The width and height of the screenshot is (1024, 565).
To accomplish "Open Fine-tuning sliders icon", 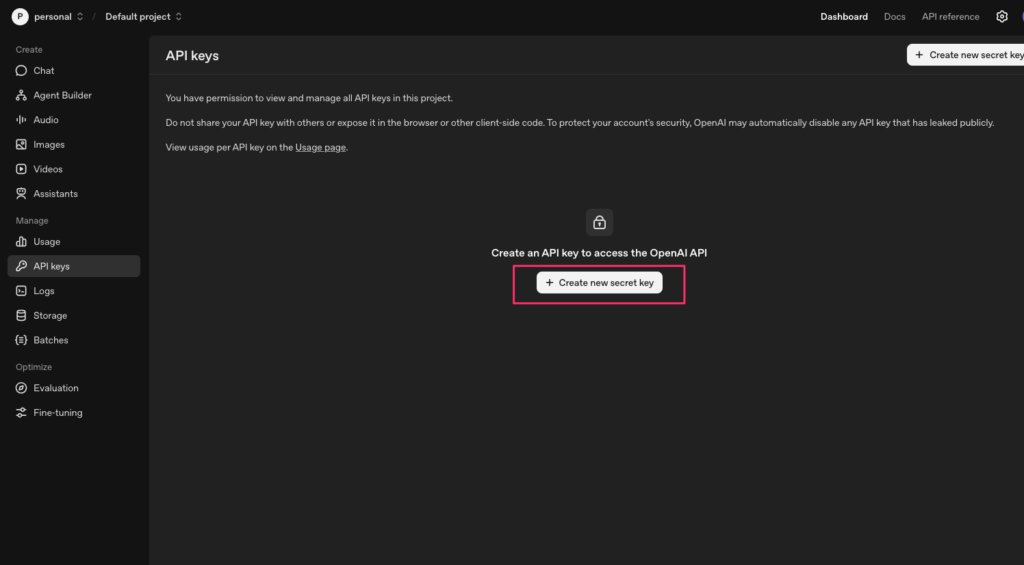I will coord(21,413).
